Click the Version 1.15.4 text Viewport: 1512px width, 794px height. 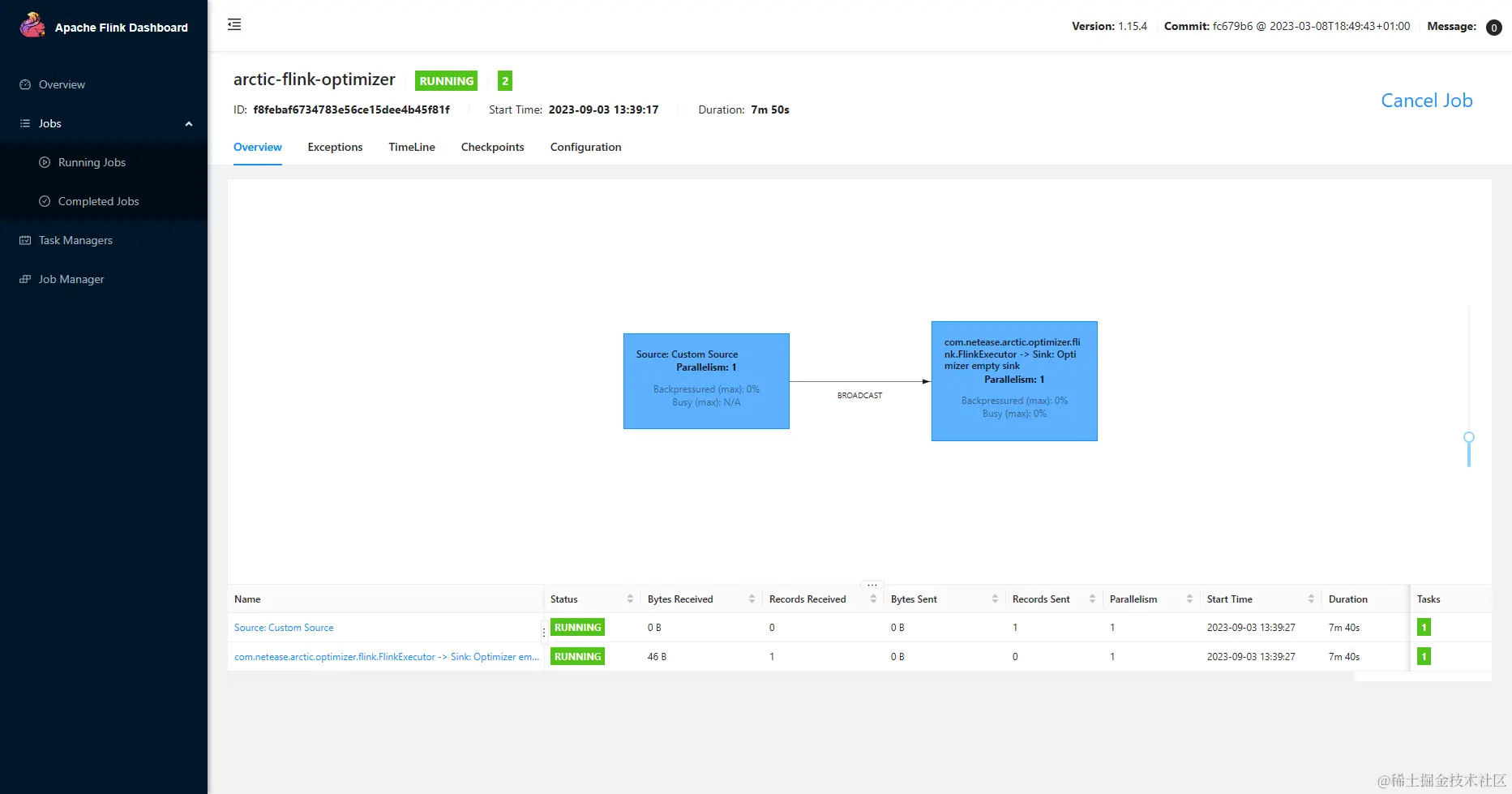click(1110, 27)
